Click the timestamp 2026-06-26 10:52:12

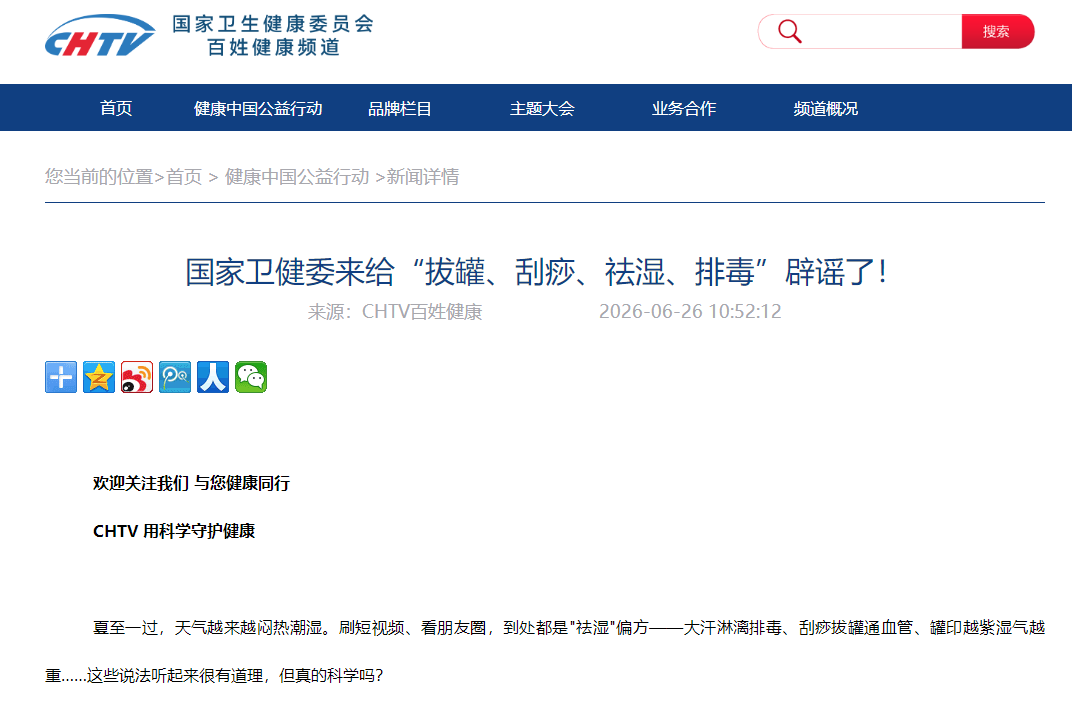point(690,312)
